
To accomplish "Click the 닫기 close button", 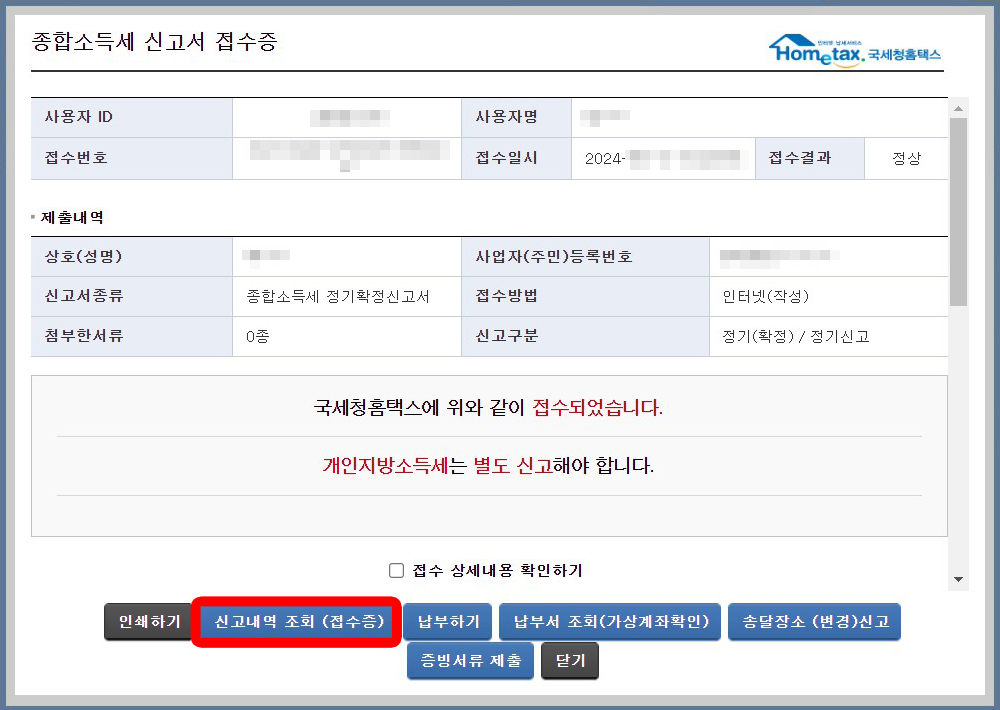I will point(569,660).
